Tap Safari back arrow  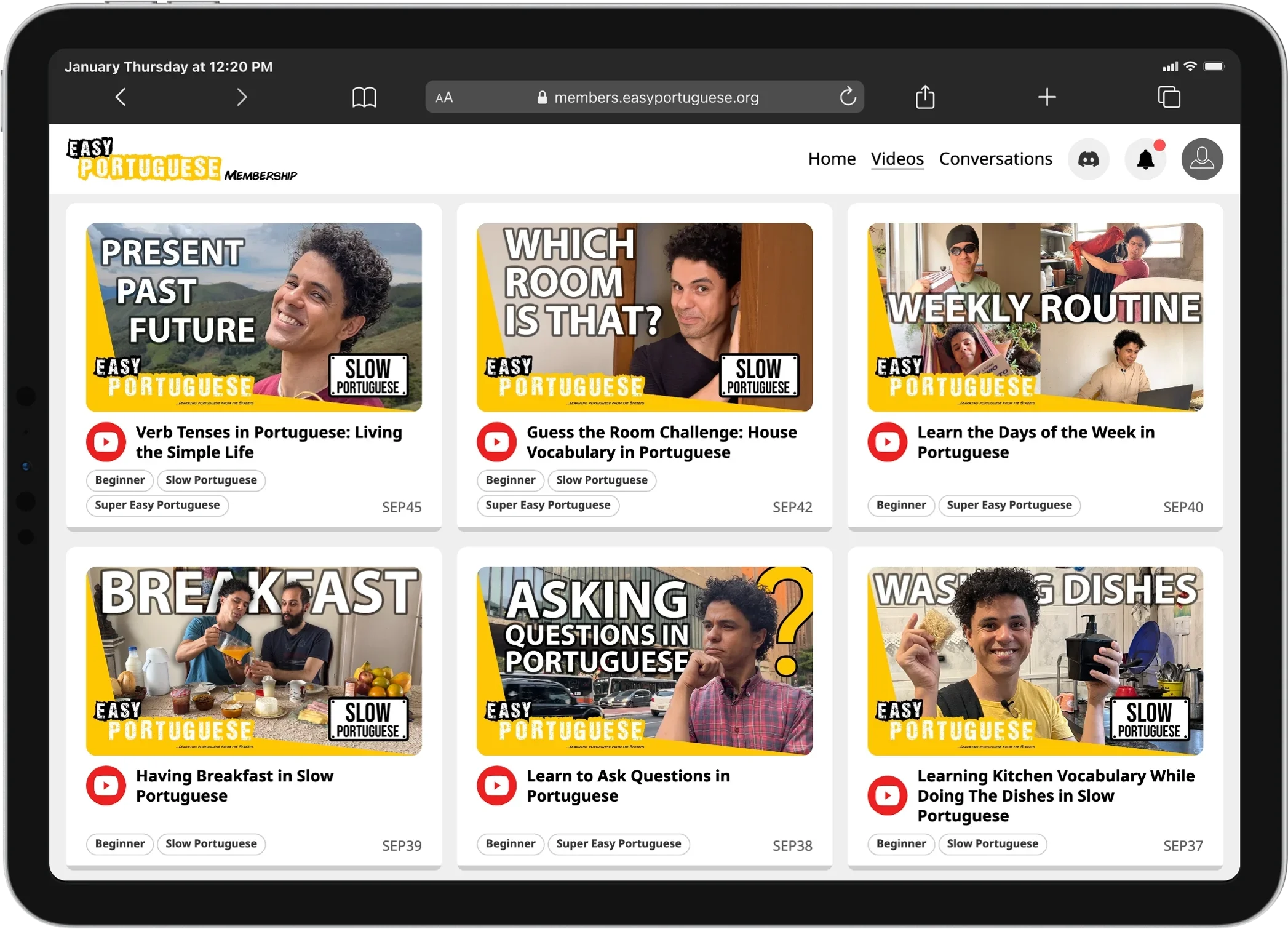(121, 97)
